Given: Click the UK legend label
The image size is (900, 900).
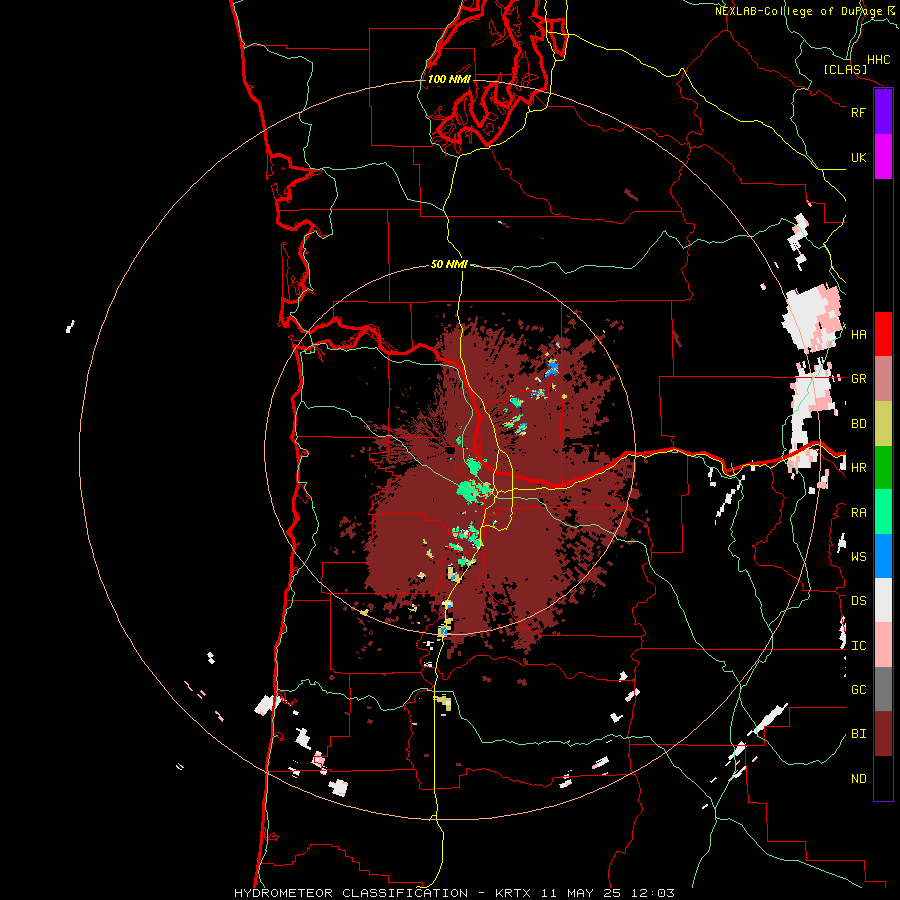Looking at the screenshot, I should click(858, 157).
